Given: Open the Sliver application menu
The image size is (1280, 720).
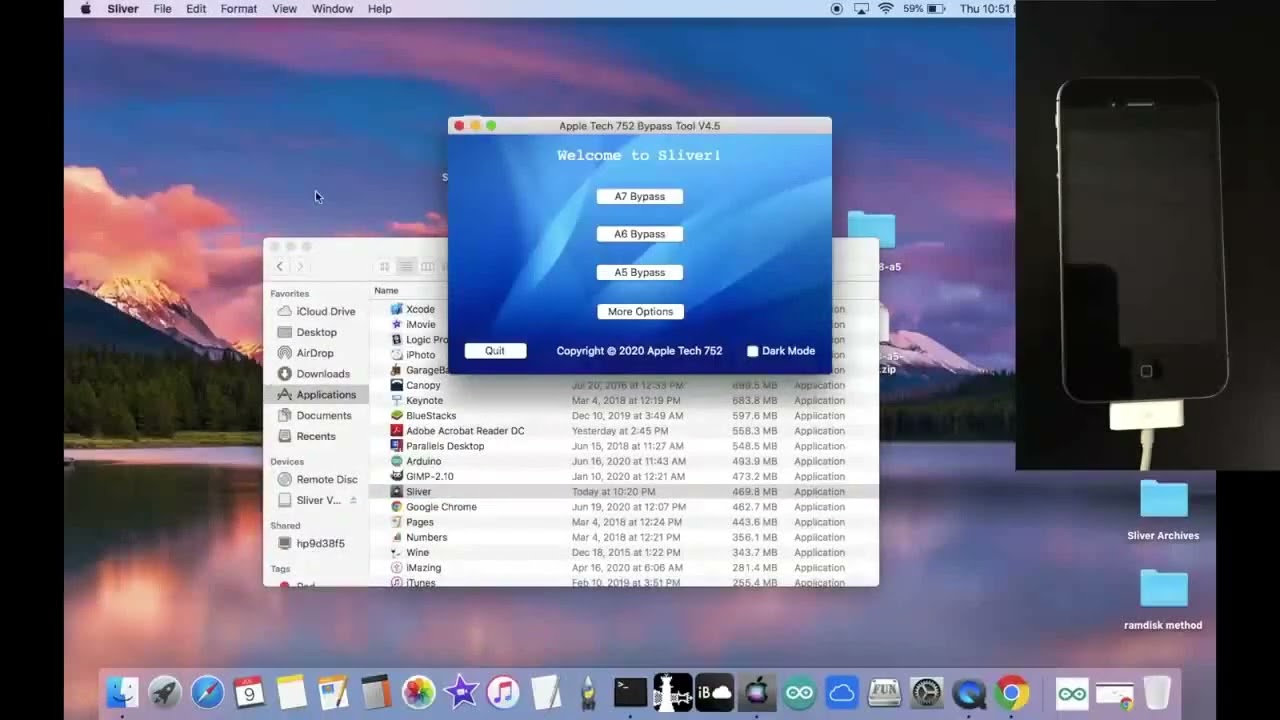Looking at the screenshot, I should pyautogui.click(x=123, y=9).
